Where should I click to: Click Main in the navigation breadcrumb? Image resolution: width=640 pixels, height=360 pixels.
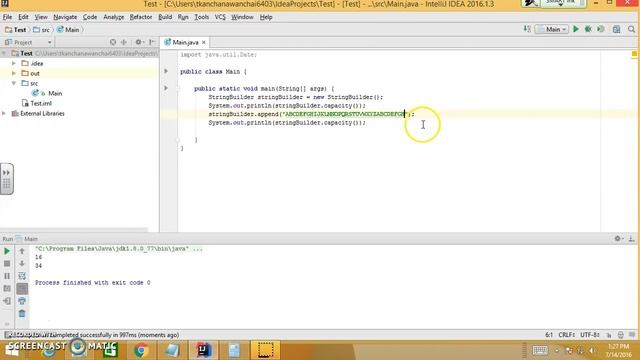pos(68,30)
